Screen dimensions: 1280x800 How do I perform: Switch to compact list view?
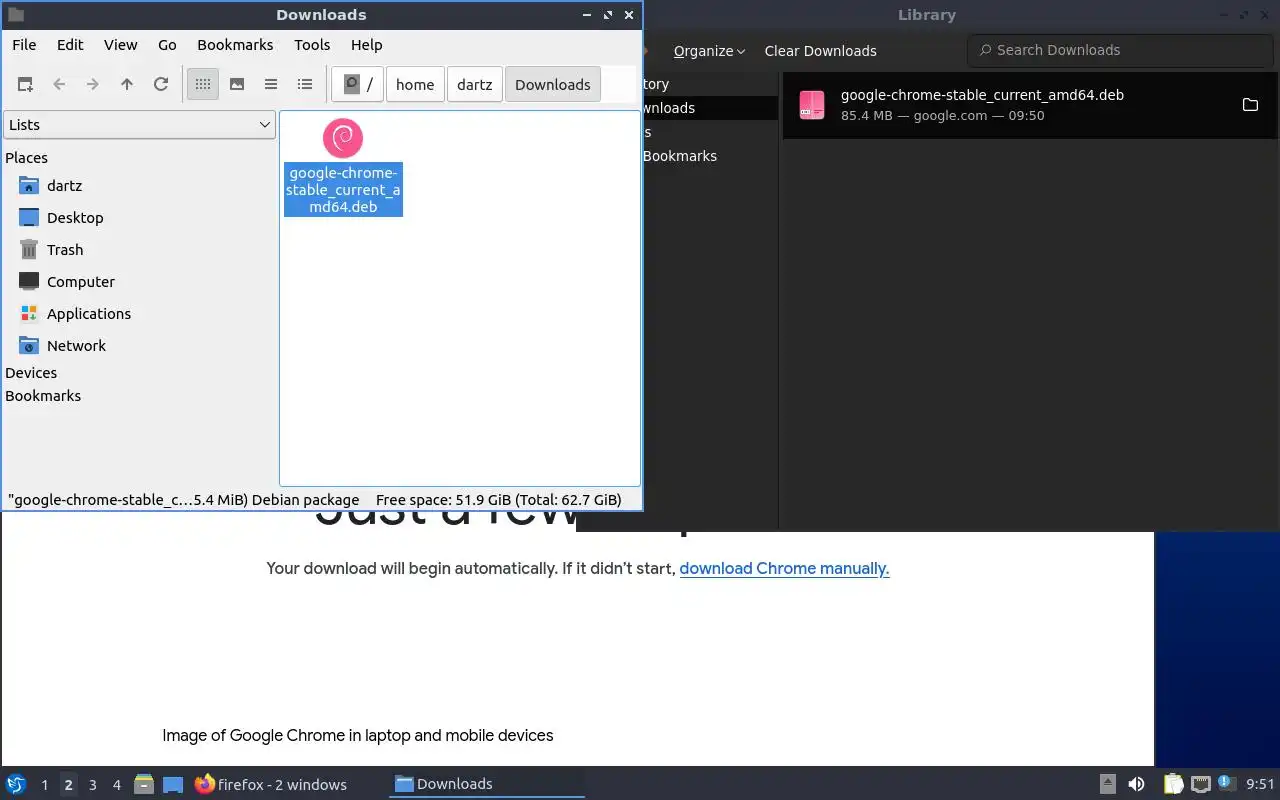271,85
